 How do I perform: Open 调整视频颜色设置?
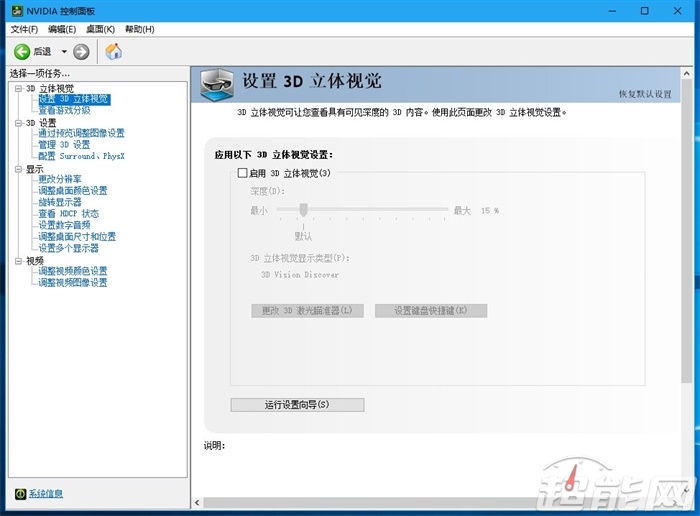[x=73, y=271]
